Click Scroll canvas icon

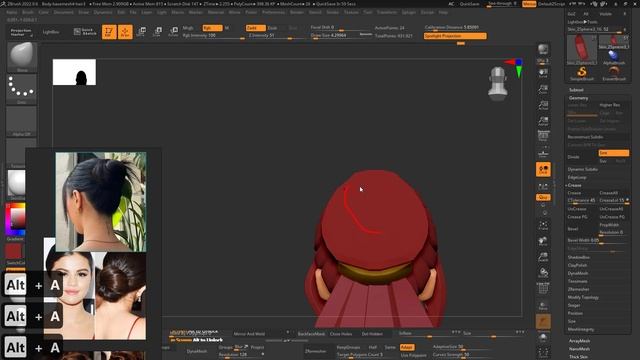pos(543,73)
